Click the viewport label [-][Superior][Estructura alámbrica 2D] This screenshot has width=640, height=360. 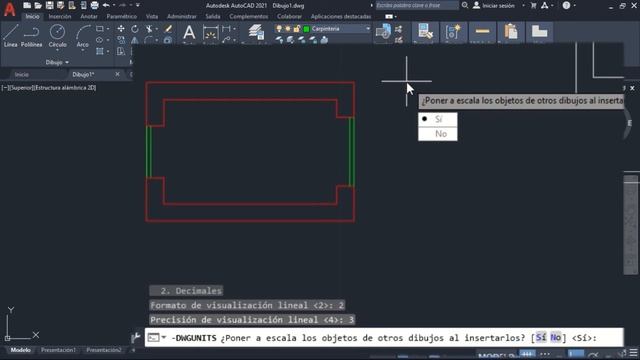[49, 88]
